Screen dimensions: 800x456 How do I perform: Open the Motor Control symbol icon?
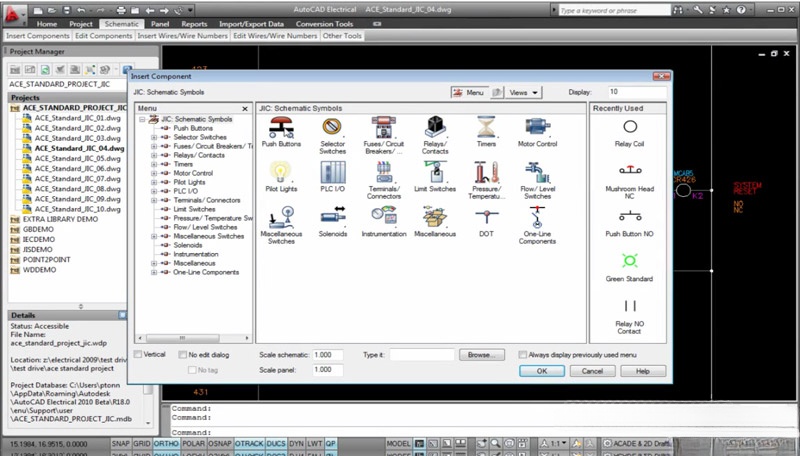537,127
